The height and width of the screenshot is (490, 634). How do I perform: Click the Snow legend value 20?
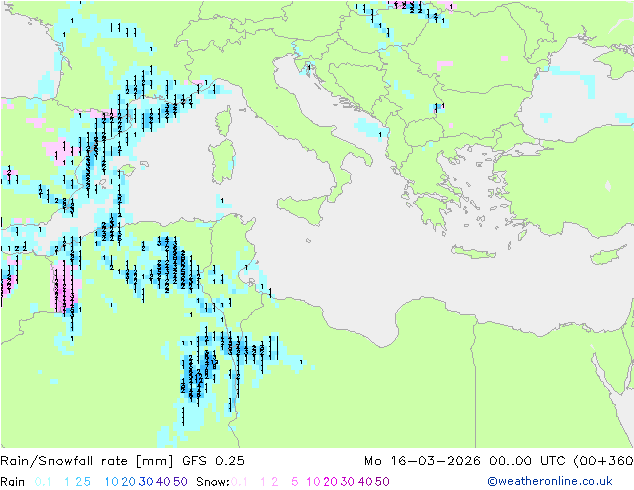point(331,482)
